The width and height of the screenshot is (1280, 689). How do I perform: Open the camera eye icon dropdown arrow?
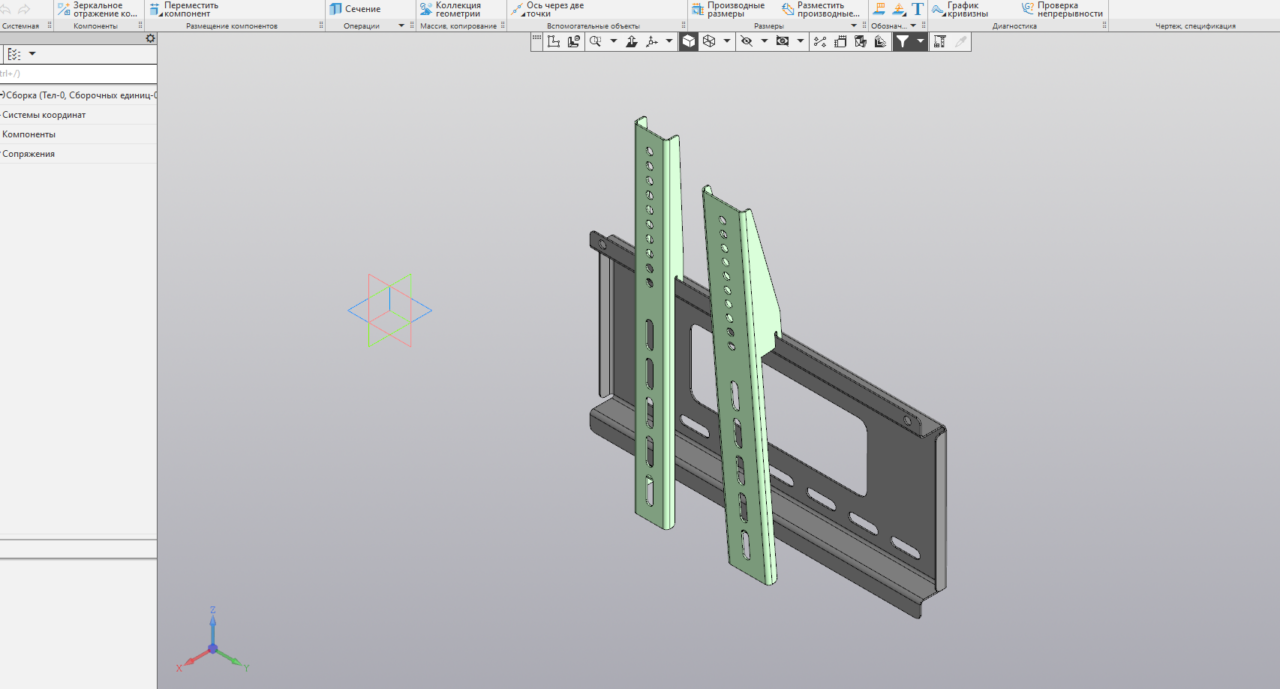(800, 41)
